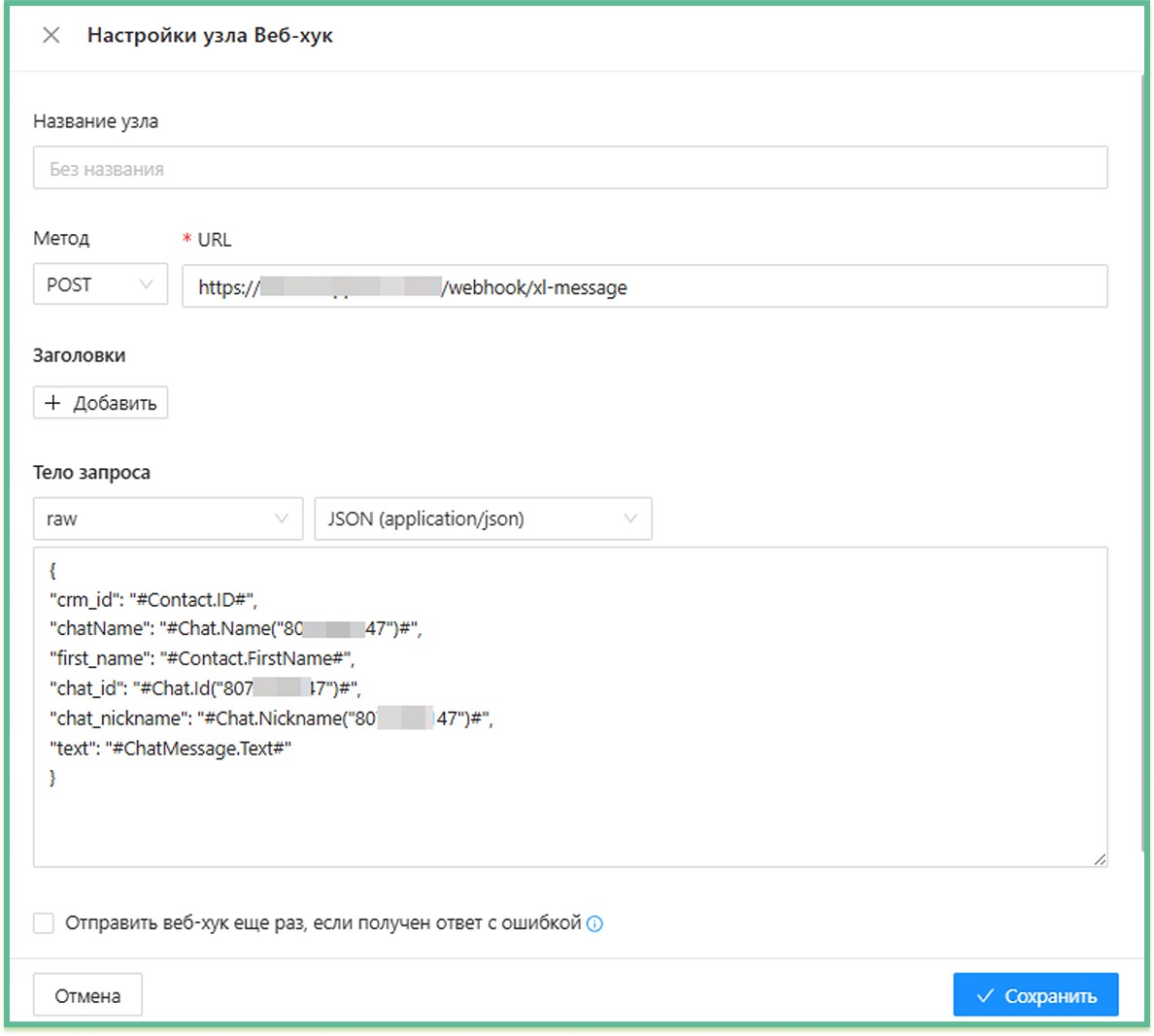Click the Отмена button

(87, 995)
